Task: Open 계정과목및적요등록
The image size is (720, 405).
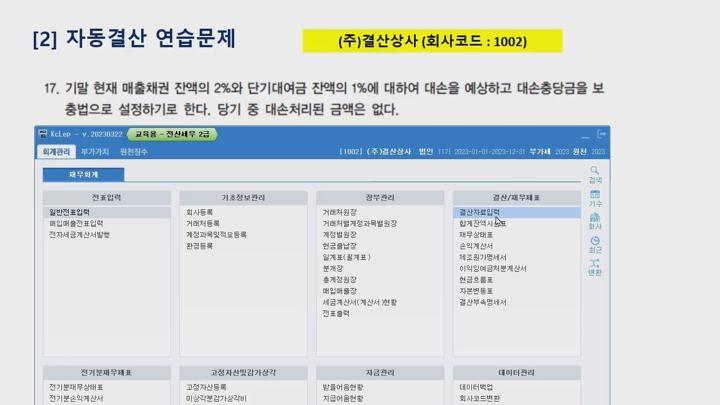Action: click(216, 234)
